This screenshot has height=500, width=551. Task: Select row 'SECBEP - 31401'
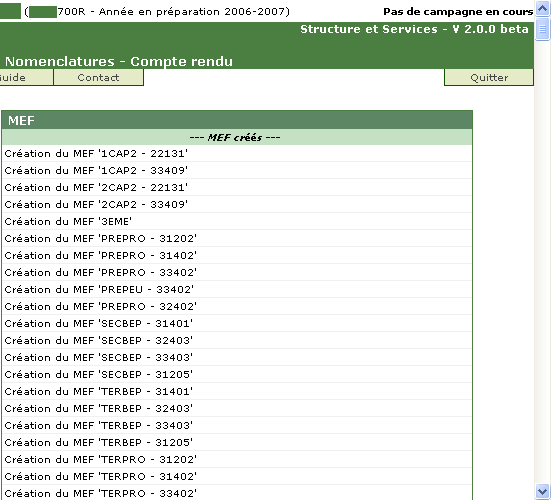(237, 324)
